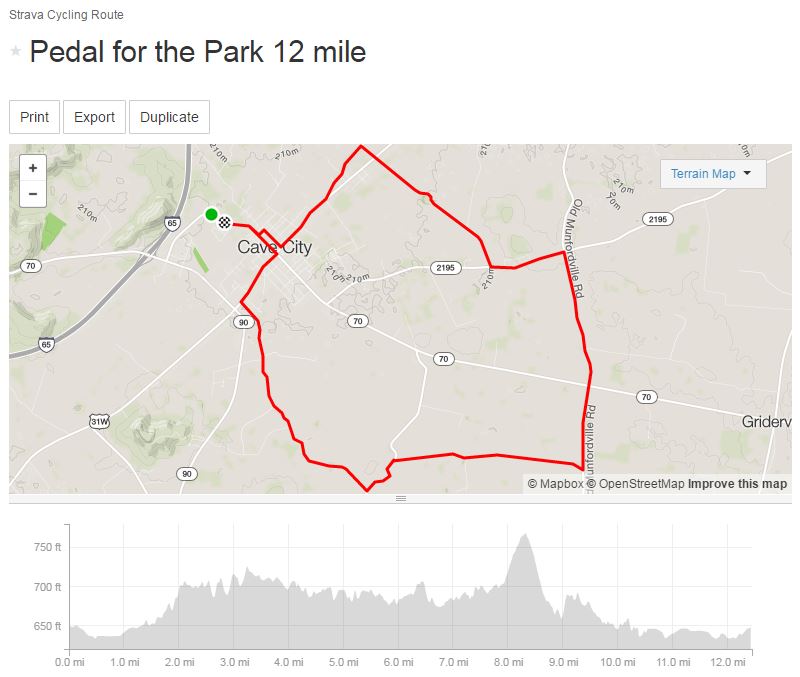Click the map zoom out minus button
Image resolution: width=800 pixels, height=677 pixels.
click(33, 194)
